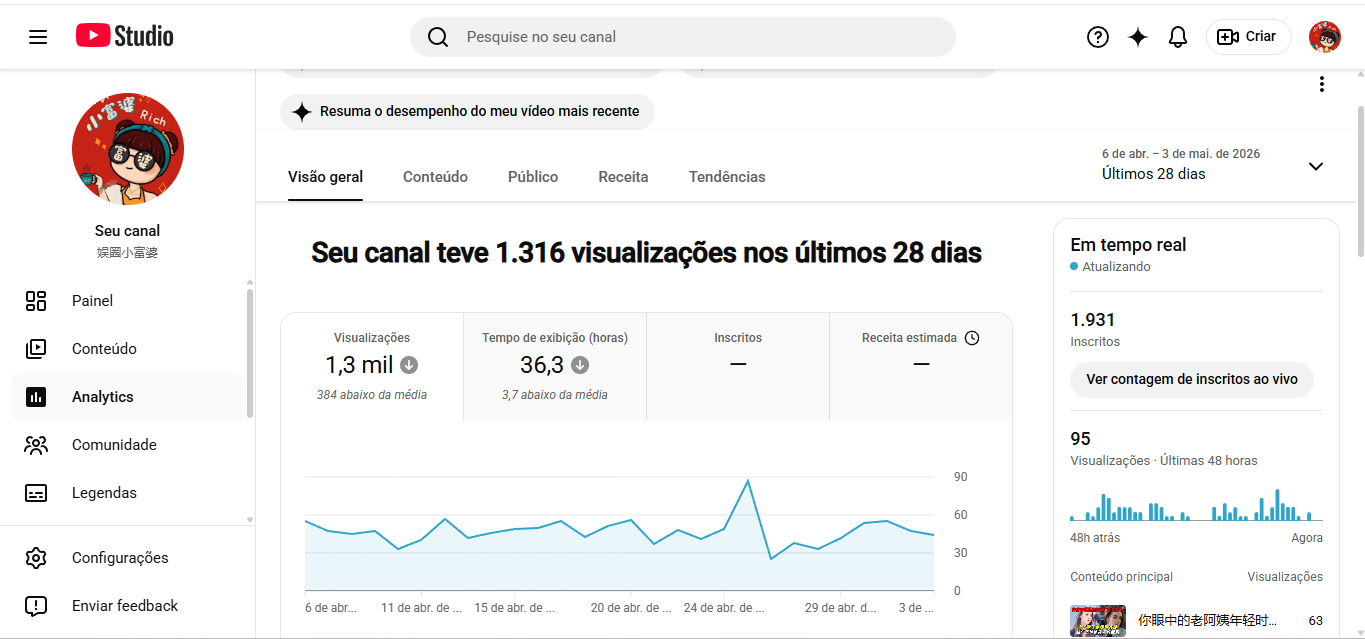Viewport: 1365px width, 639px height.
Task: Select the Inscritos metric card
Action: (x=738, y=367)
